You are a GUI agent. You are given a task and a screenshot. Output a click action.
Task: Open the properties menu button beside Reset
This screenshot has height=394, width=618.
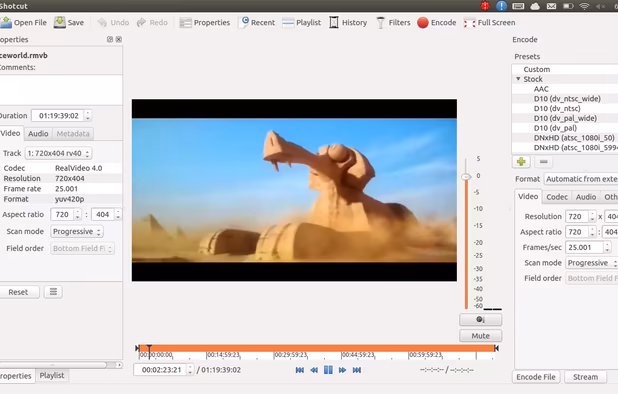point(53,292)
